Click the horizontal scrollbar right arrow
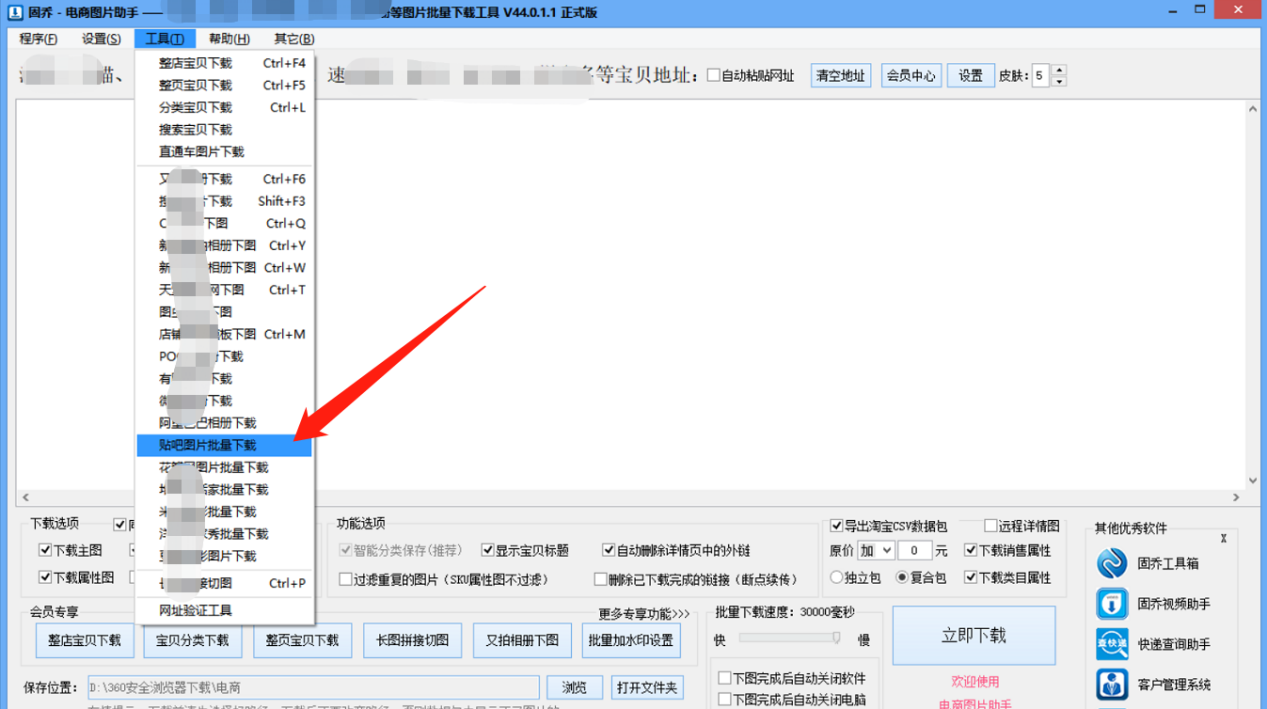 [1236, 497]
